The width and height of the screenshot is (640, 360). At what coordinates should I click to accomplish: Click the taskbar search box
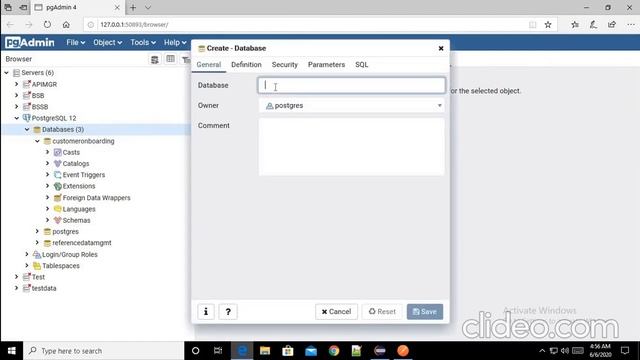[x=104, y=351]
